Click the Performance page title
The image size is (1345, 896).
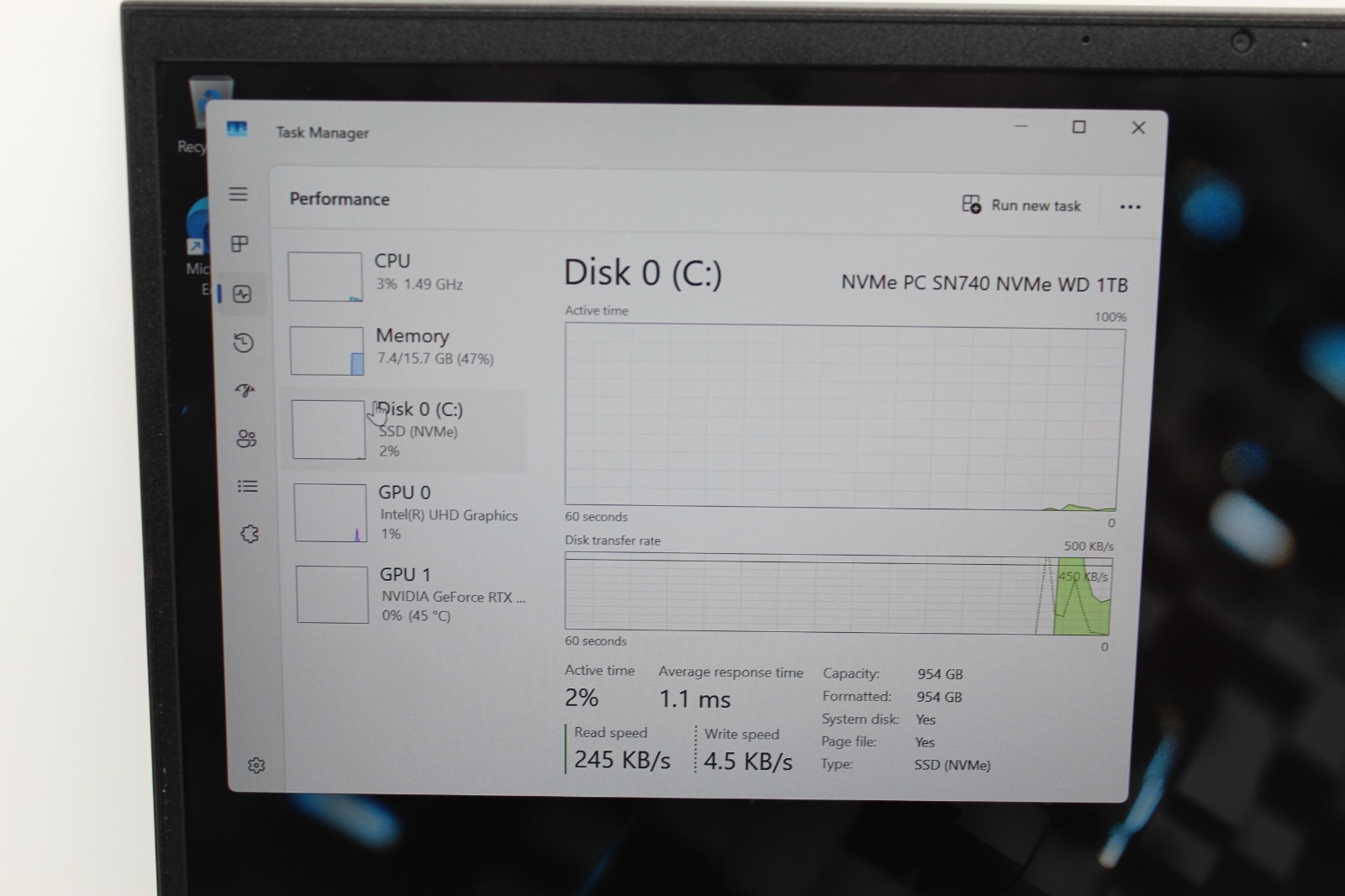pyautogui.click(x=340, y=199)
